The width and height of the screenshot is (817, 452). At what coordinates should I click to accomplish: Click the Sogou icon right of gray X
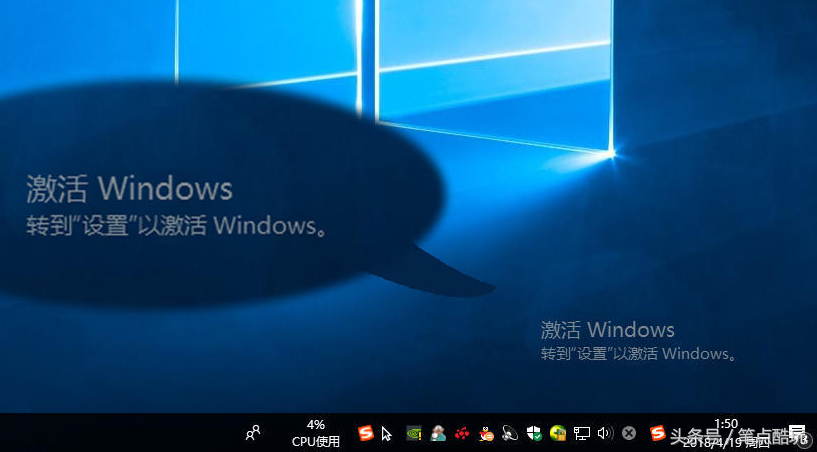[657, 433]
